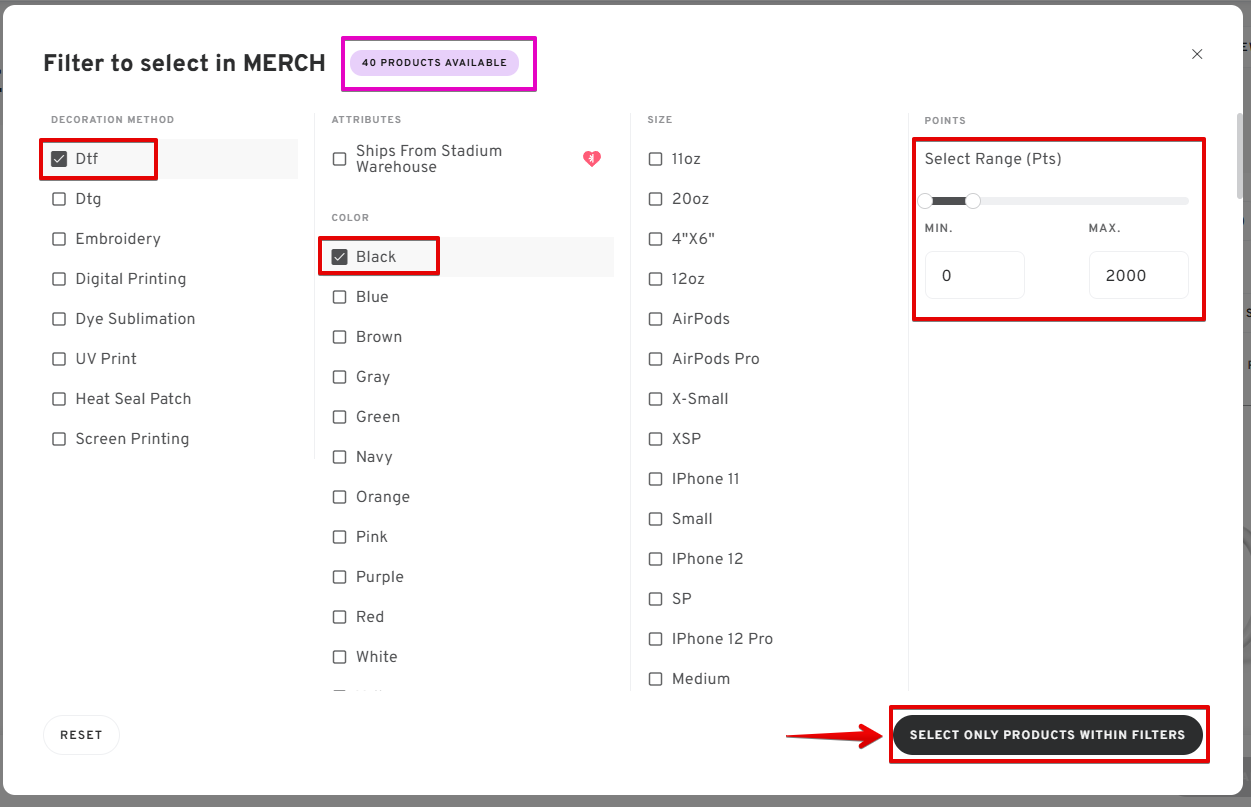Enable the 20oz size filter
Viewport: 1251px width, 807px height.
pyautogui.click(x=656, y=199)
